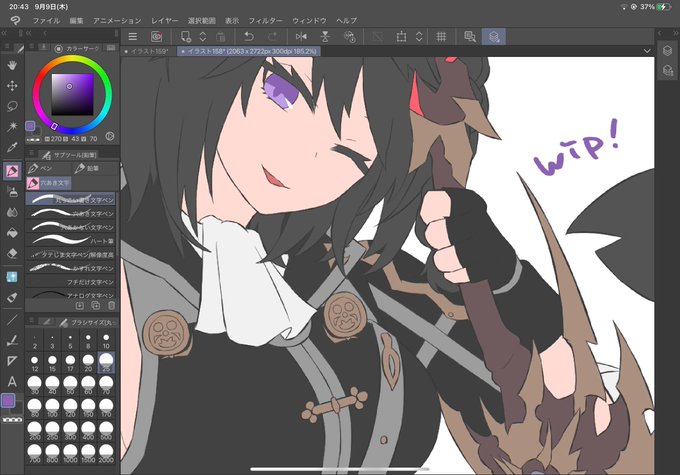680x475 pixels.
Task: Open the アニメーション menu
Action: [117, 20]
